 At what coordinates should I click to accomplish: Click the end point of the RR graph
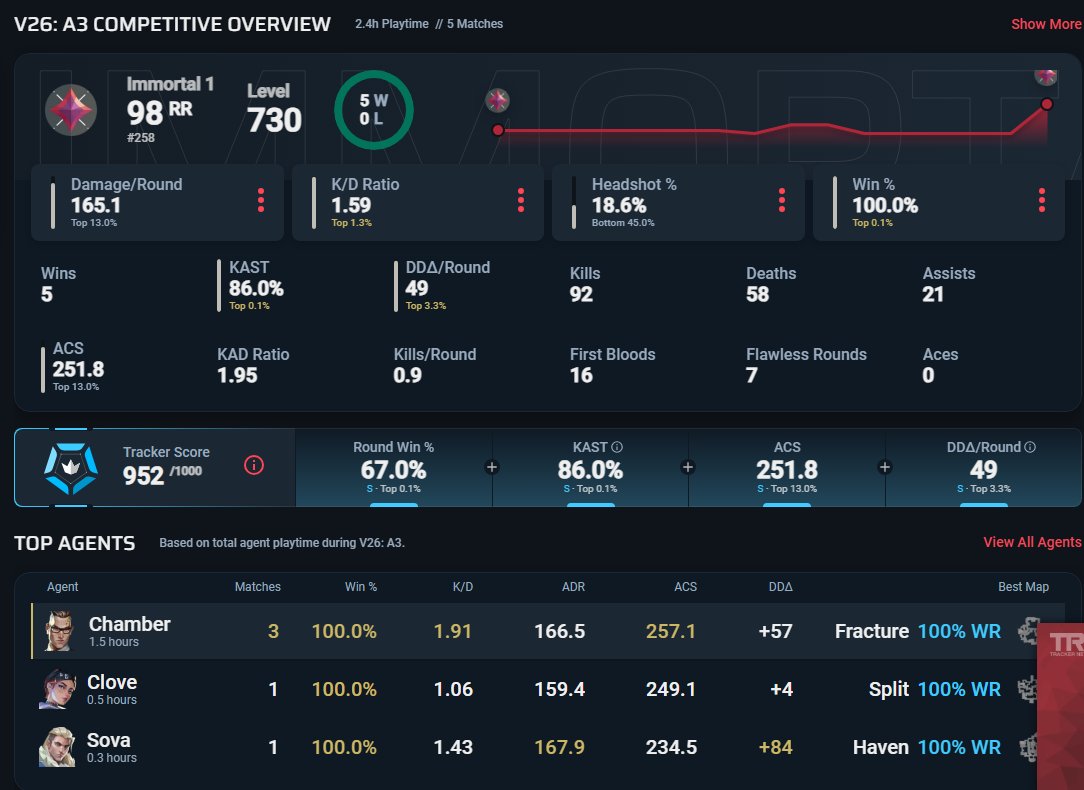(x=1047, y=104)
